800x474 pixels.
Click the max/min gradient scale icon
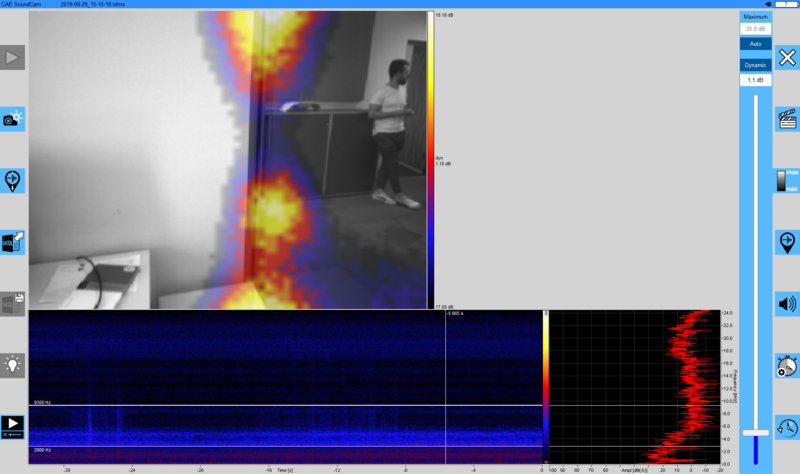pyautogui.click(x=787, y=181)
